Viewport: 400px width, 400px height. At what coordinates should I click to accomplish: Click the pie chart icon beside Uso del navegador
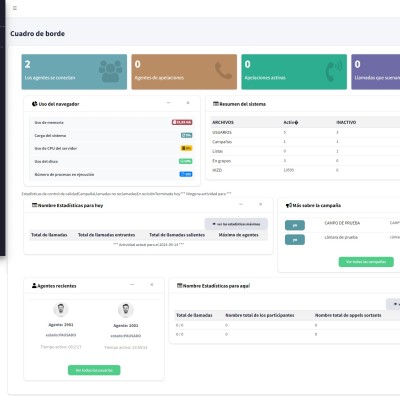click(x=34, y=104)
